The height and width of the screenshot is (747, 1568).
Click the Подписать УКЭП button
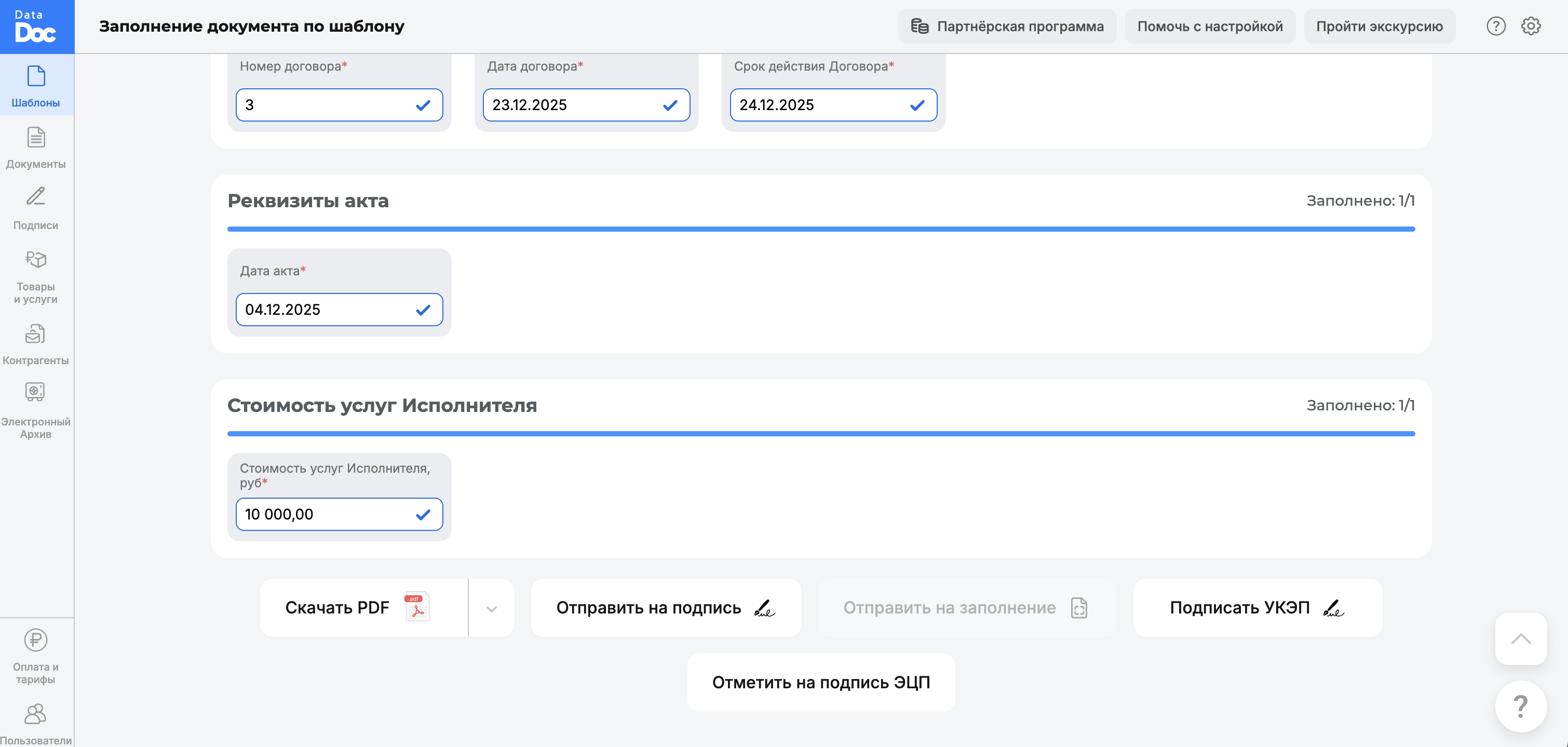(x=1257, y=607)
